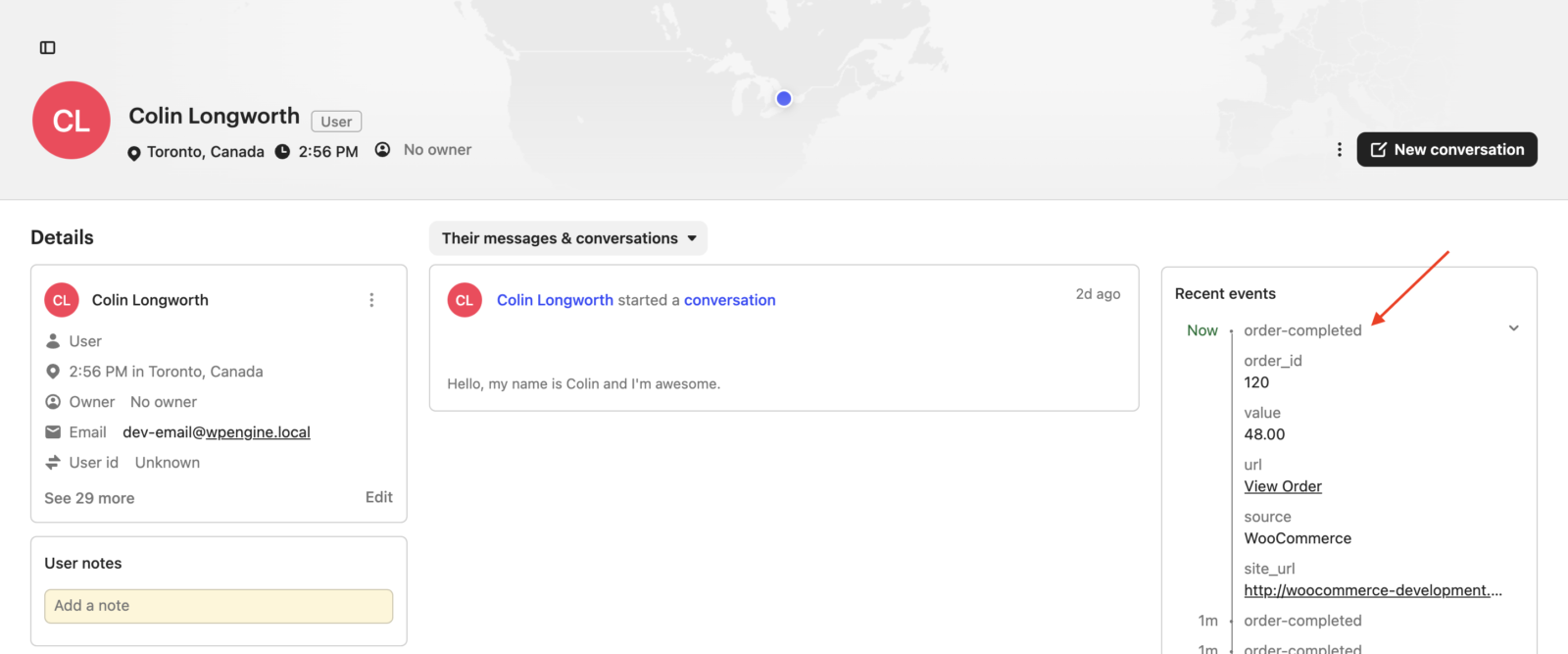The height and width of the screenshot is (654, 1568).
Task: Click the dev-email@wpengine.local email address
Action: [x=217, y=432]
